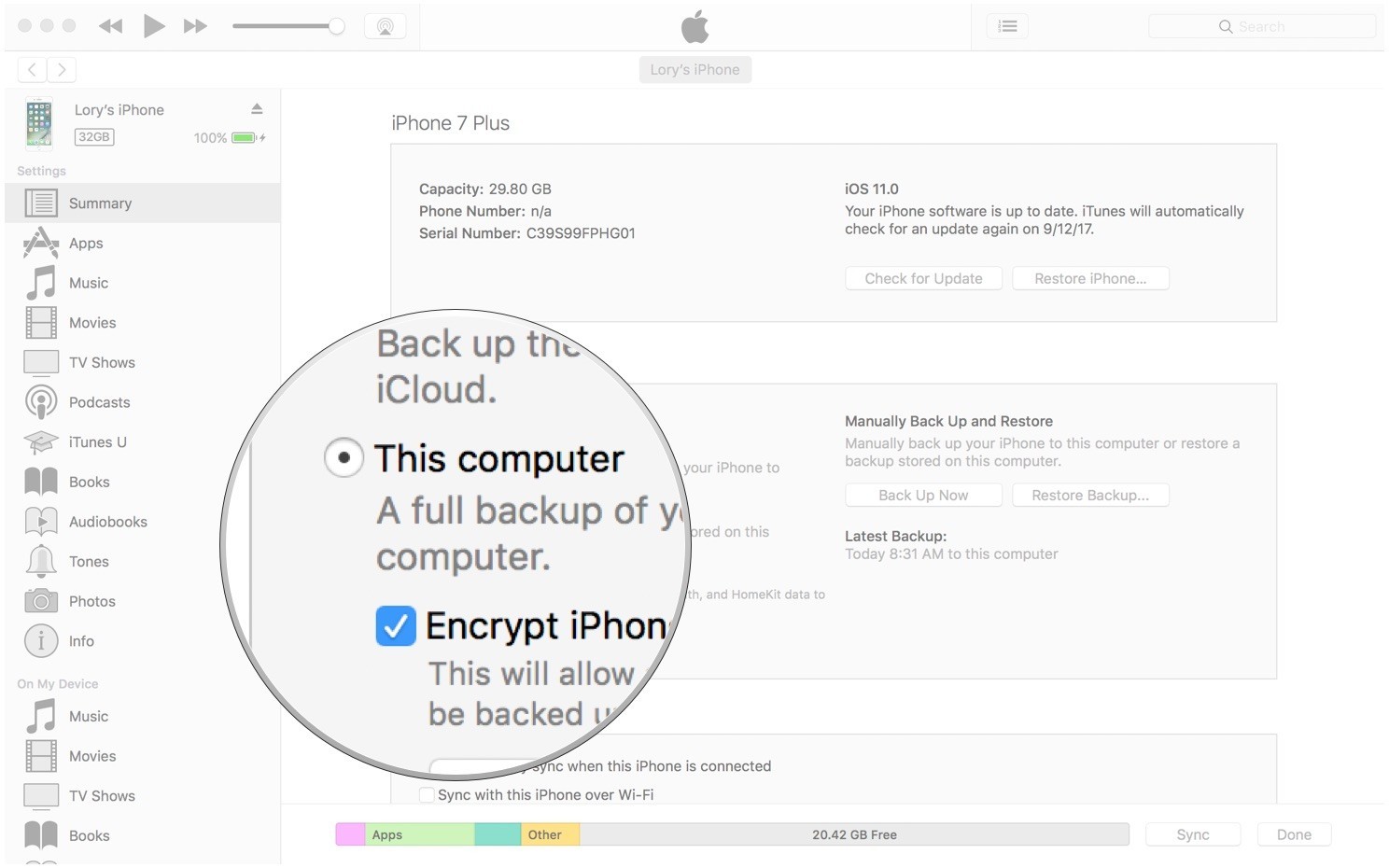Screen dimensions: 1389x868
Task: Go to iTunes U in sidebar
Action: pos(97,442)
